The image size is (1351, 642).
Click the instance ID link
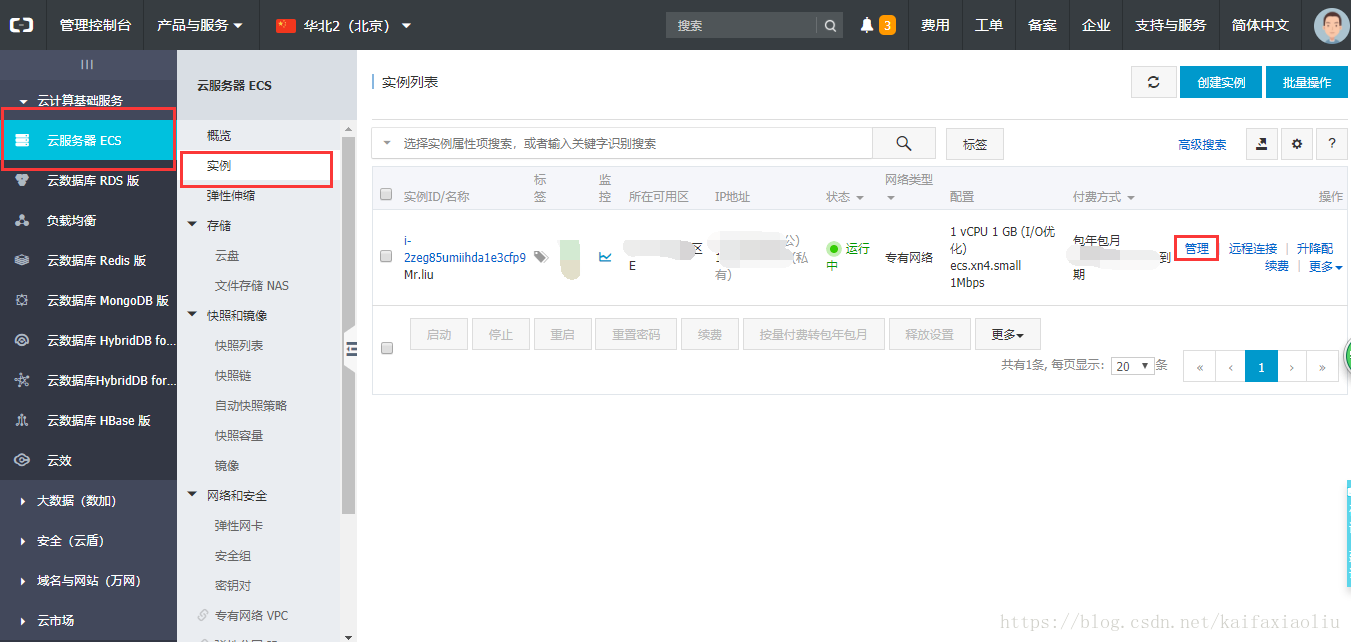coord(464,249)
